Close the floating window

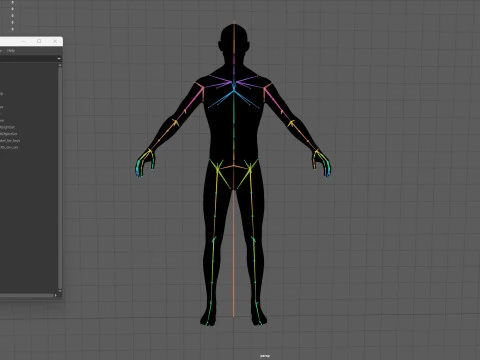click(55, 41)
